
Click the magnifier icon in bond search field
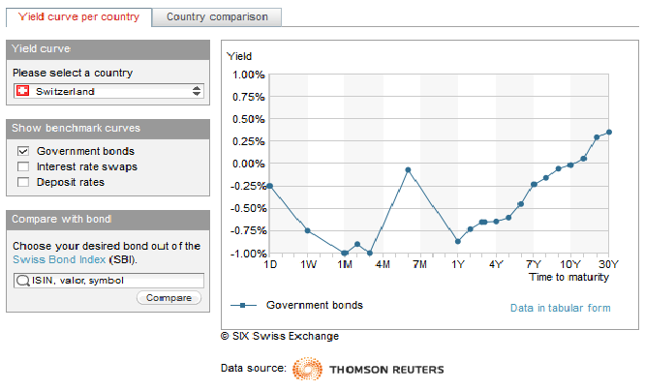22,281
